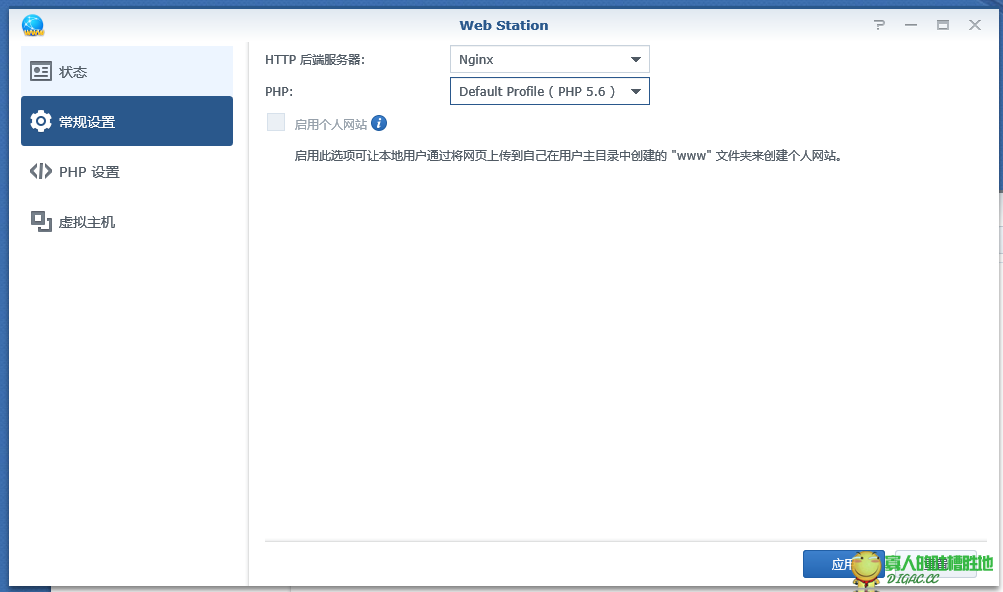Viewport: 1003px width, 592px height.
Task: Click the 应用 apply button
Action: [x=843, y=564]
